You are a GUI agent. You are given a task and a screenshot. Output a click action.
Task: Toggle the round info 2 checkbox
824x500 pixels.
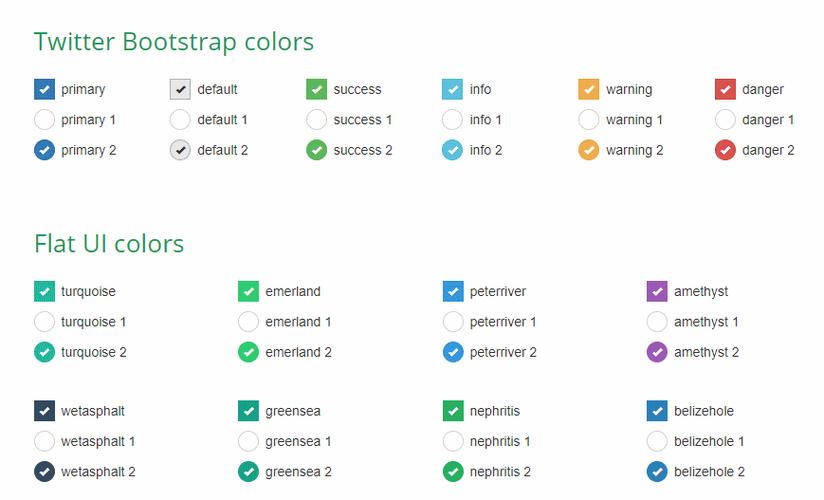(452, 150)
